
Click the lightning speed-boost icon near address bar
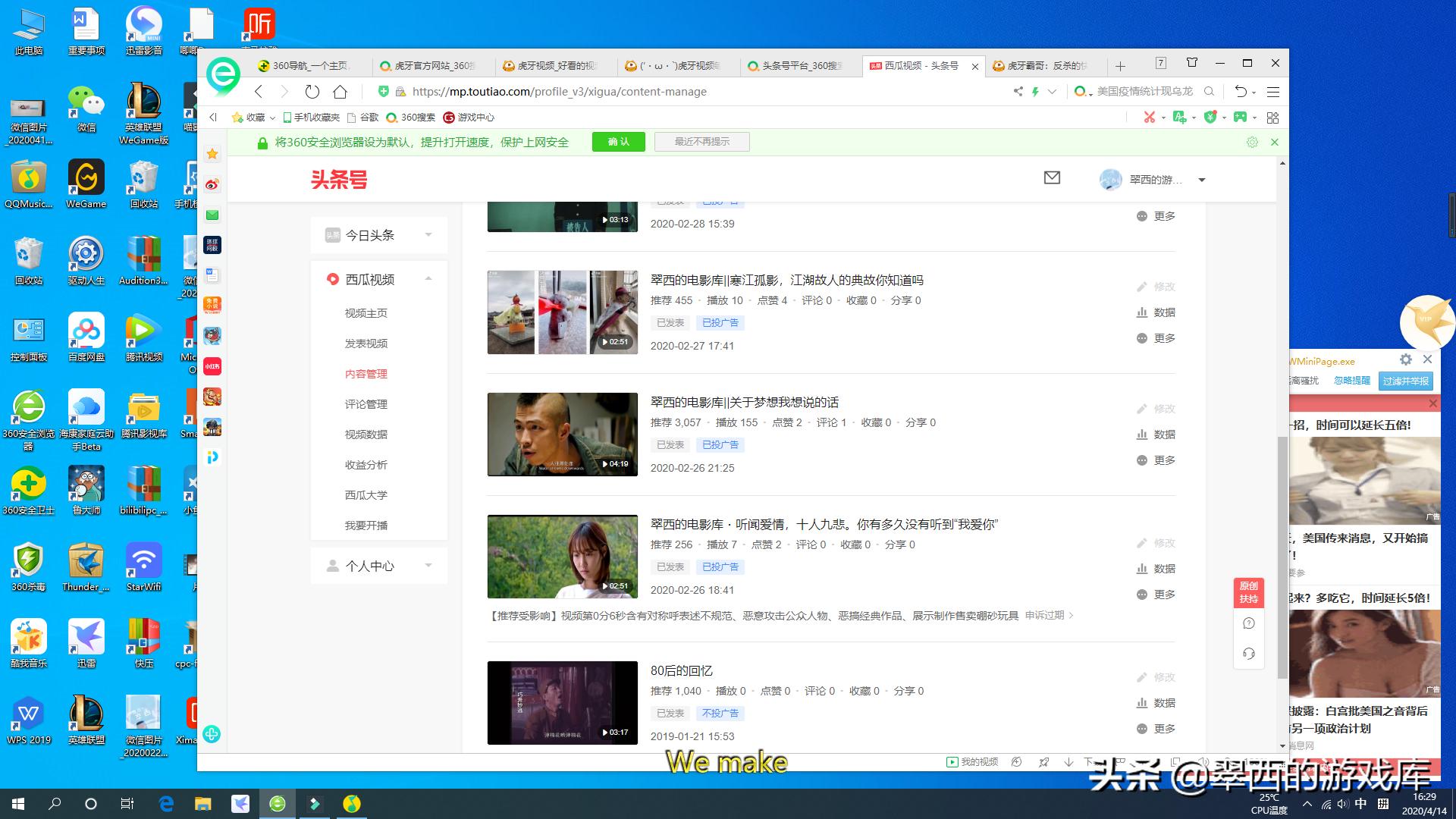pos(1036,91)
